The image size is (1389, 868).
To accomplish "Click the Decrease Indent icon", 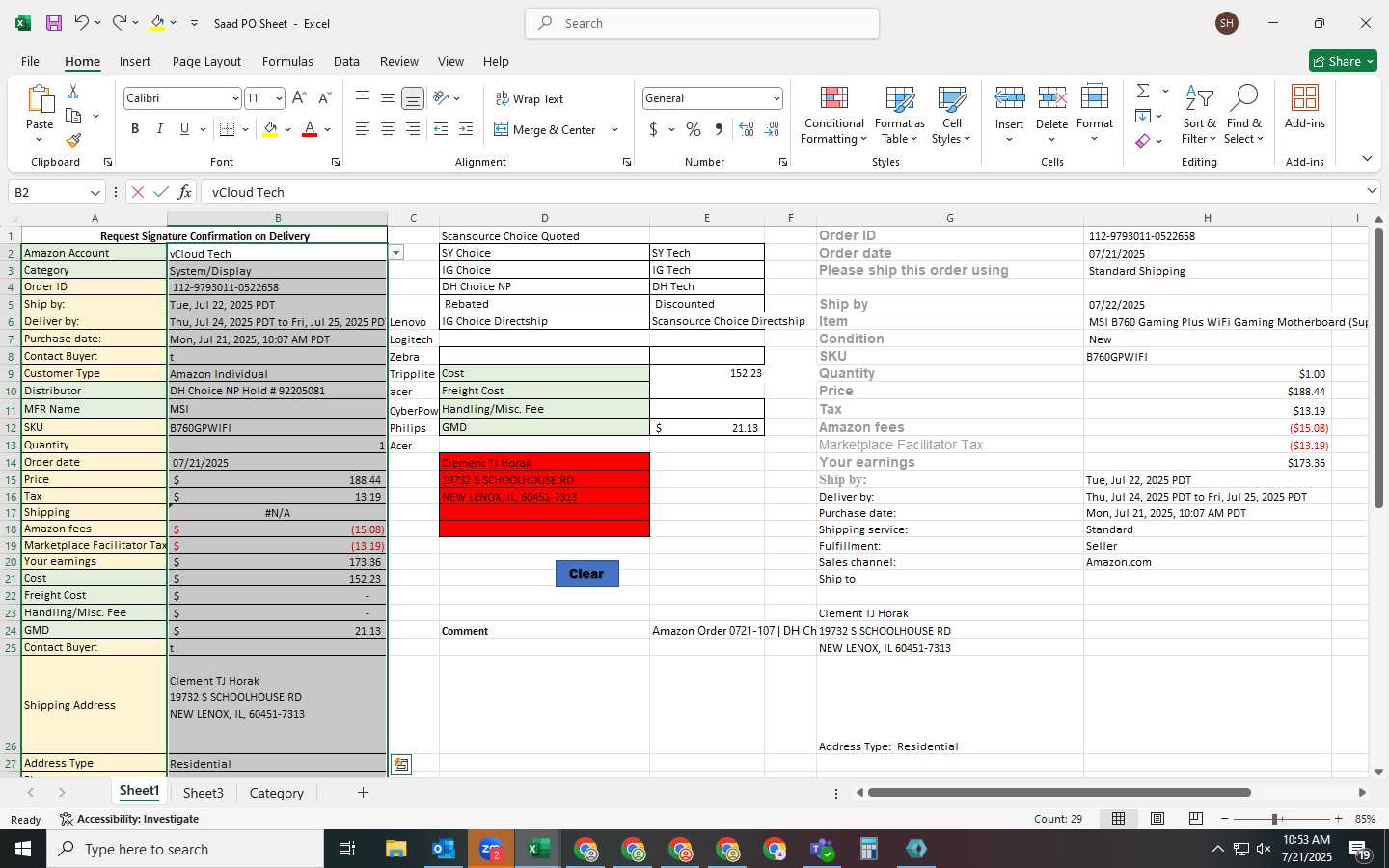I will [x=441, y=129].
